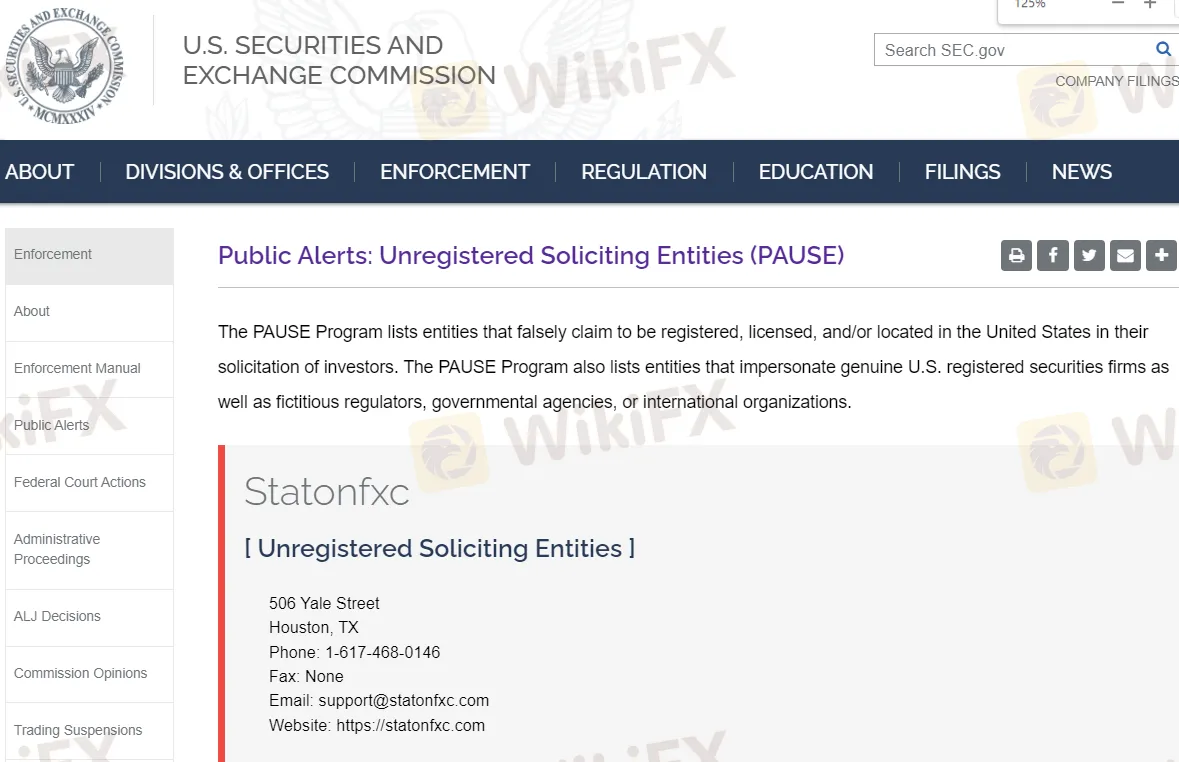
Task: Select Federal Court Actions in sidebar
Action: 80,482
